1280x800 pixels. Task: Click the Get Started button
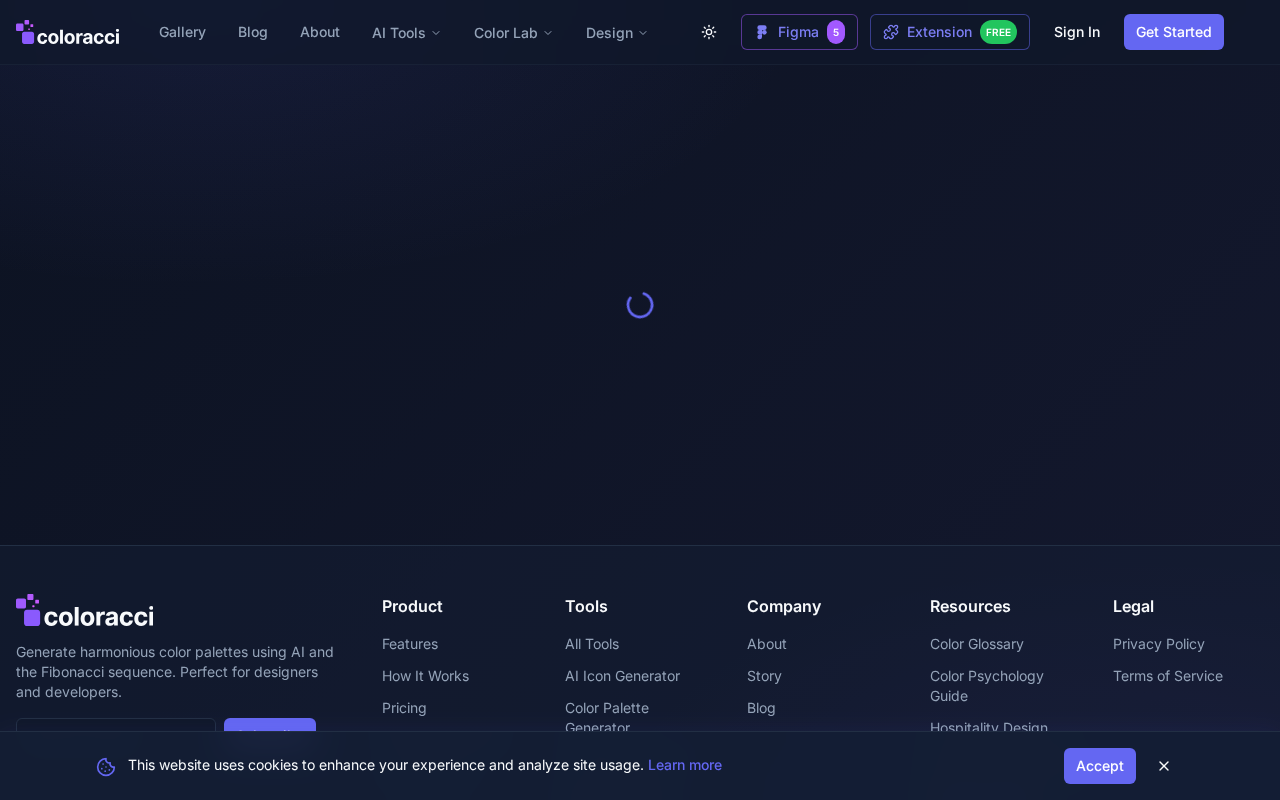(1174, 32)
